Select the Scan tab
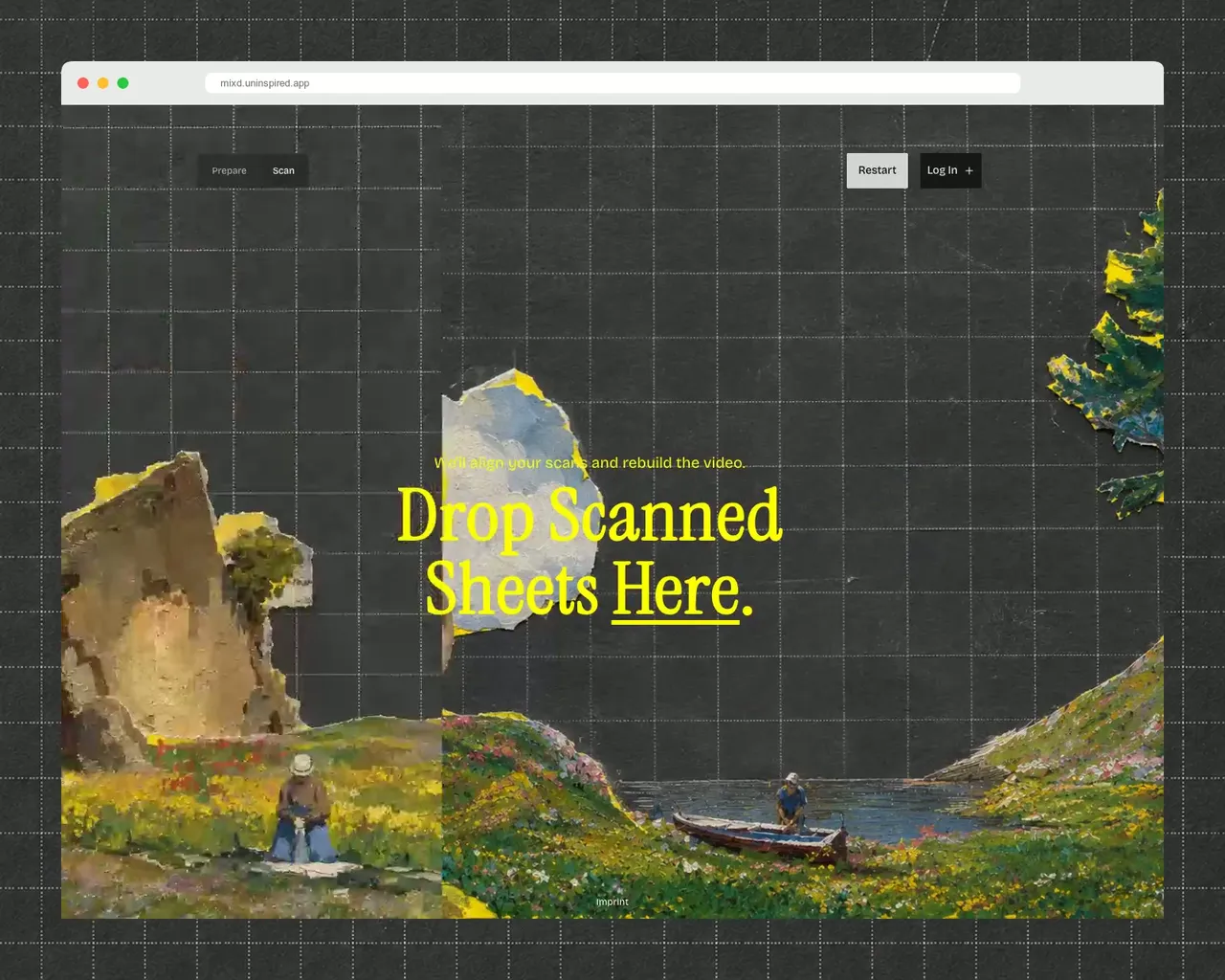This screenshot has width=1225, height=980. [x=283, y=170]
